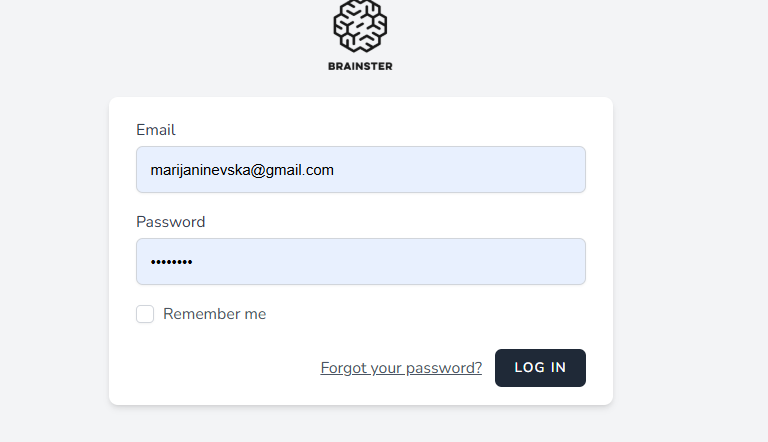Click the word "Forgot" in the reset link
The width and height of the screenshot is (768, 442).
[x=343, y=368]
